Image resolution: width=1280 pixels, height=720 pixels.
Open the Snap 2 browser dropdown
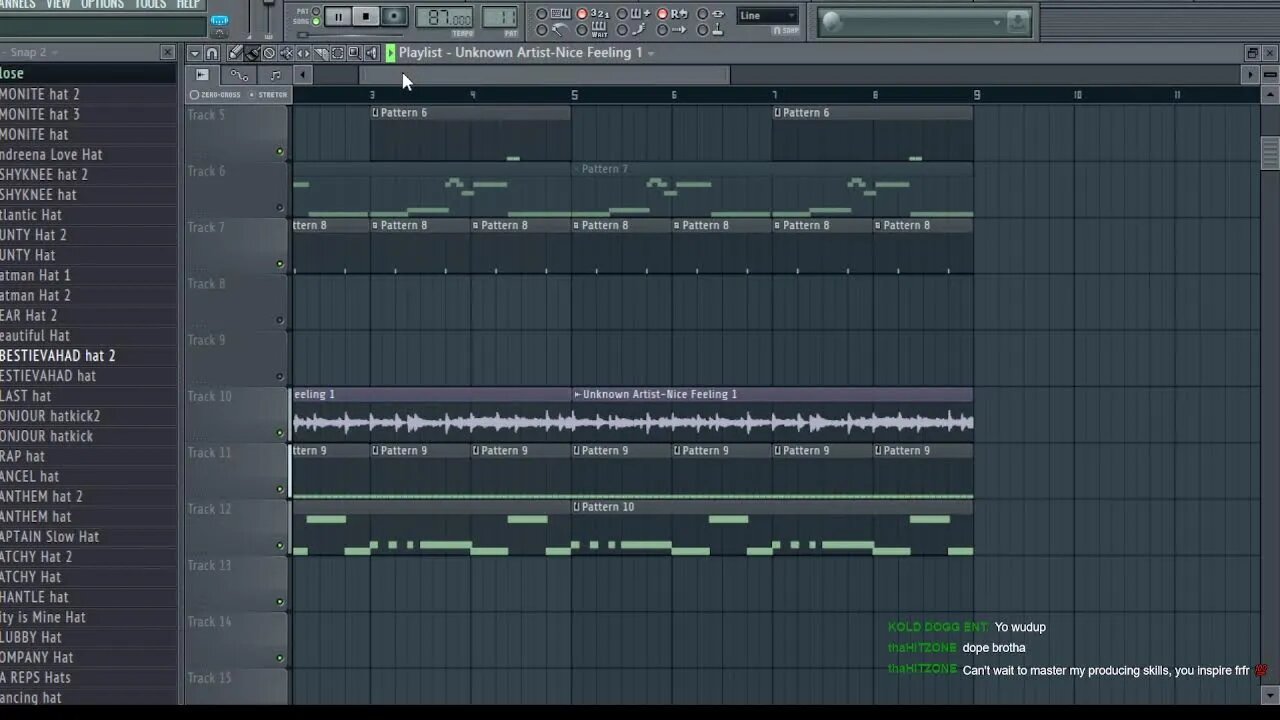coord(53,52)
